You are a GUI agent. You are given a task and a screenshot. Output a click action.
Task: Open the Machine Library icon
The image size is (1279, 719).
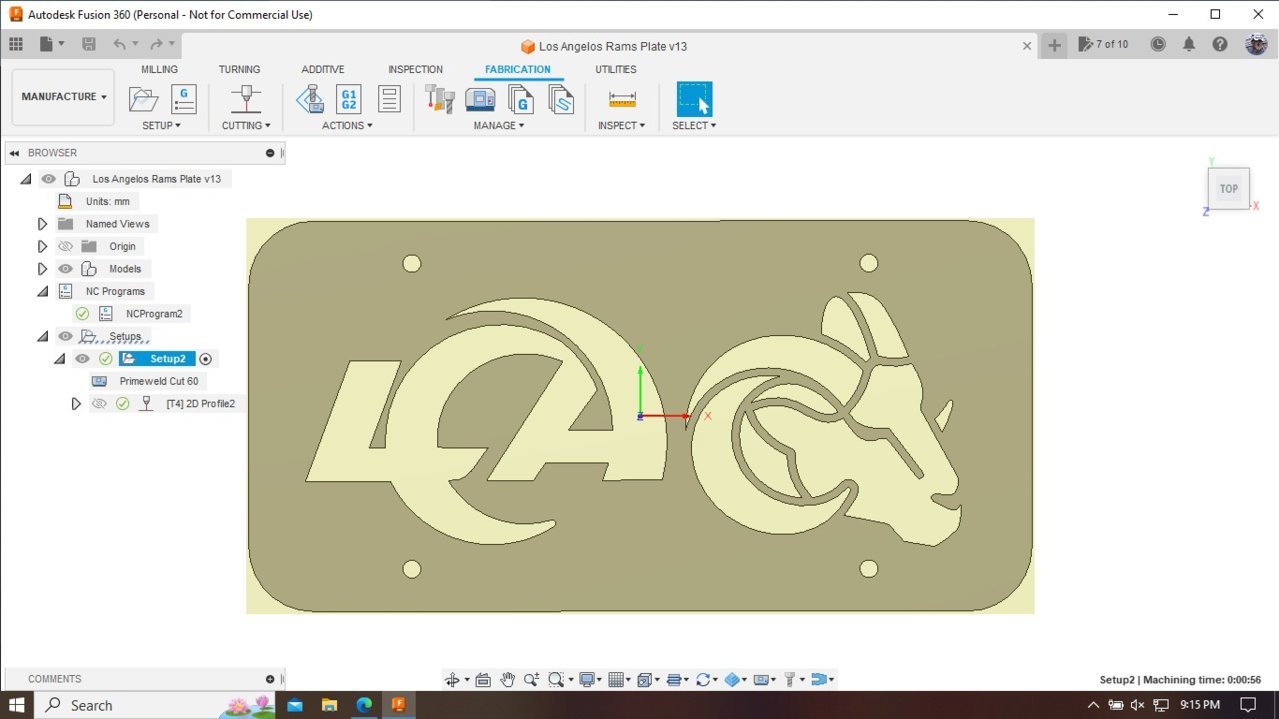pos(480,99)
